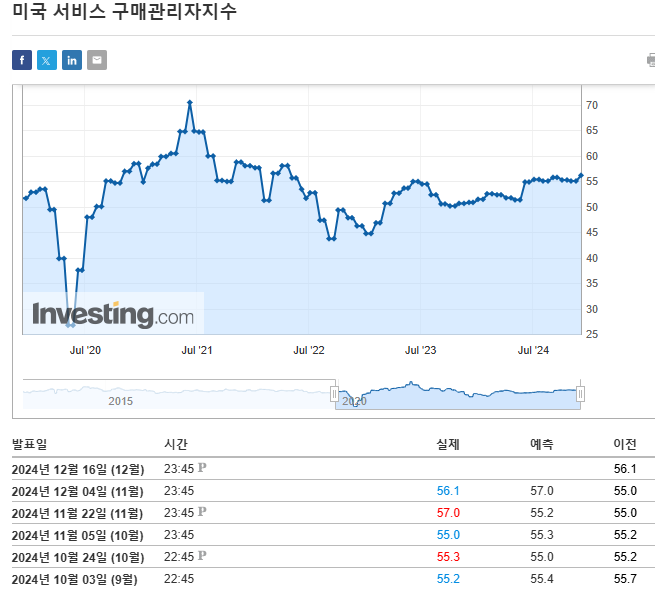Viewport: 655px width, 596px height.
Task: Click the chart's highest peak data point
Action: pyautogui.click(x=189, y=103)
